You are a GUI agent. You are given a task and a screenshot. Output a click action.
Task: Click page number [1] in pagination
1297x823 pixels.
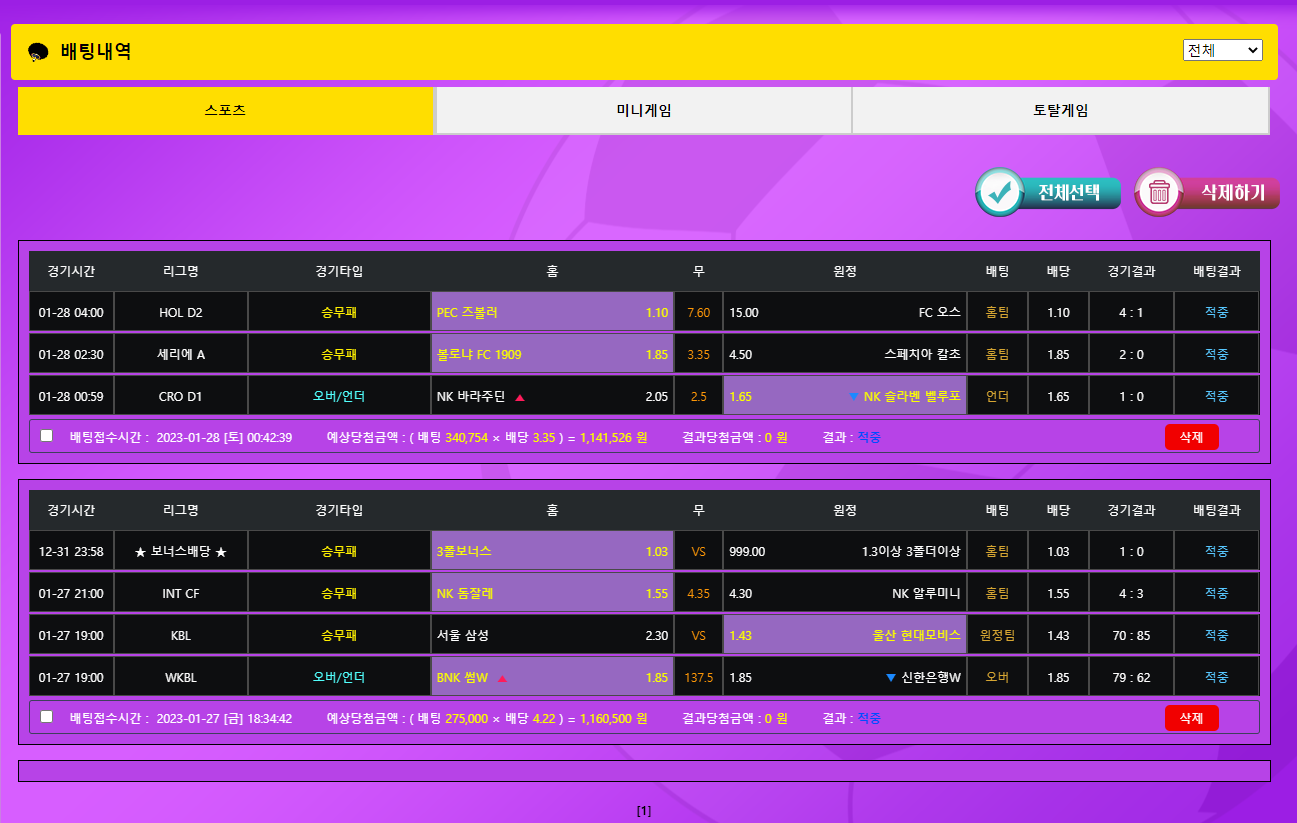click(x=644, y=811)
